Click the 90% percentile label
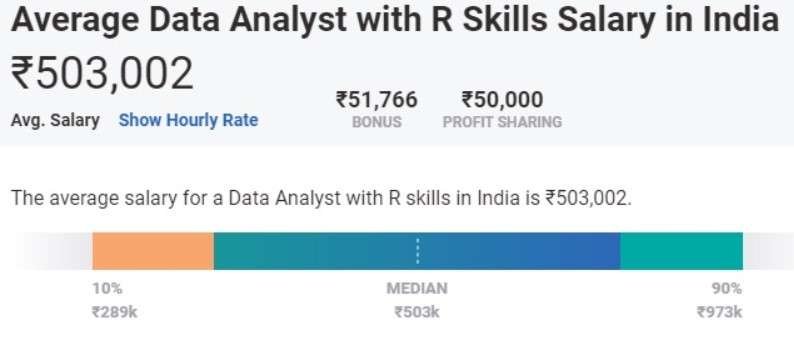Screen dimensions: 794x364 click(727, 289)
